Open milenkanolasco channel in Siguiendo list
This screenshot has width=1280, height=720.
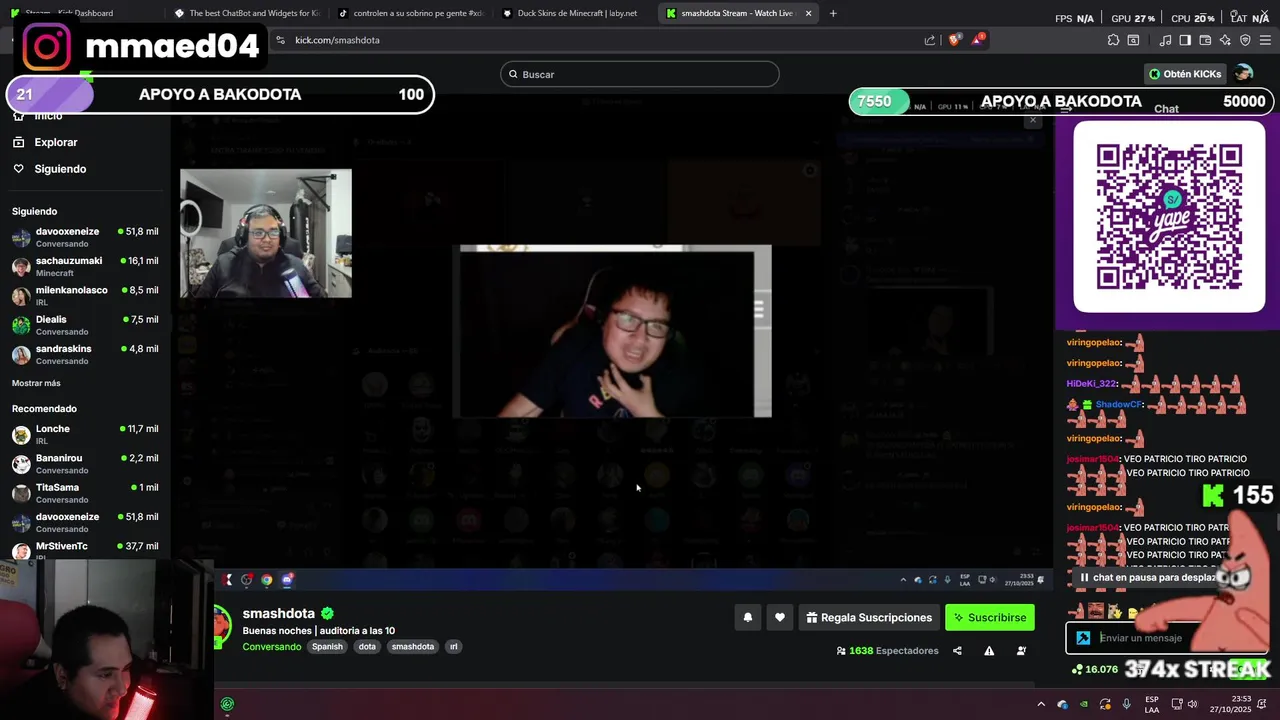pos(85,296)
